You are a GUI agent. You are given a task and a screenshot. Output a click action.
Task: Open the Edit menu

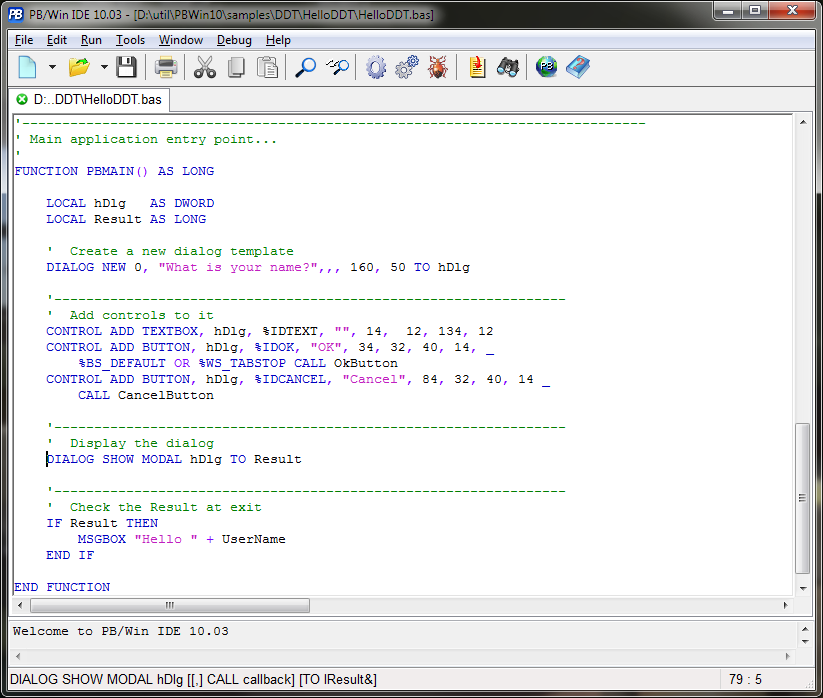pyautogui.click(x=57, y=40)
